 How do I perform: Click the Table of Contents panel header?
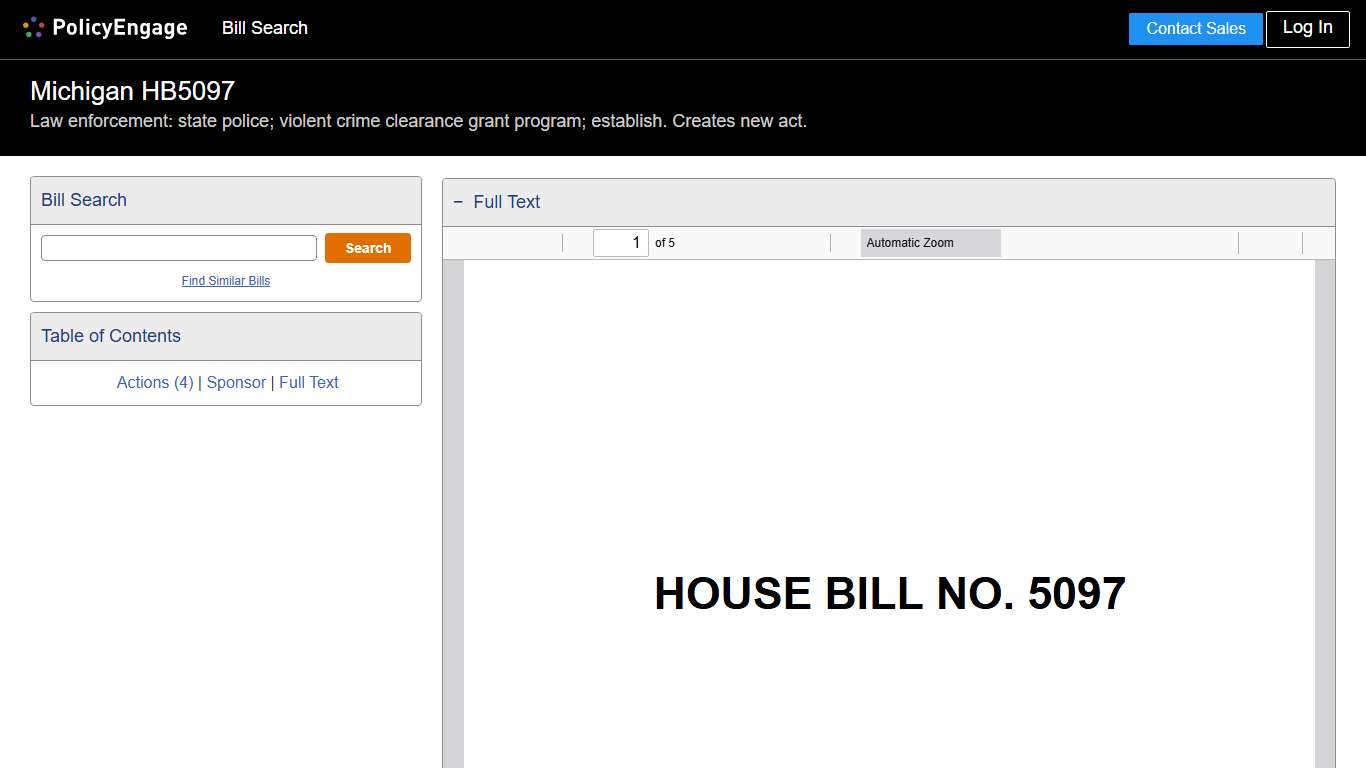111,336
